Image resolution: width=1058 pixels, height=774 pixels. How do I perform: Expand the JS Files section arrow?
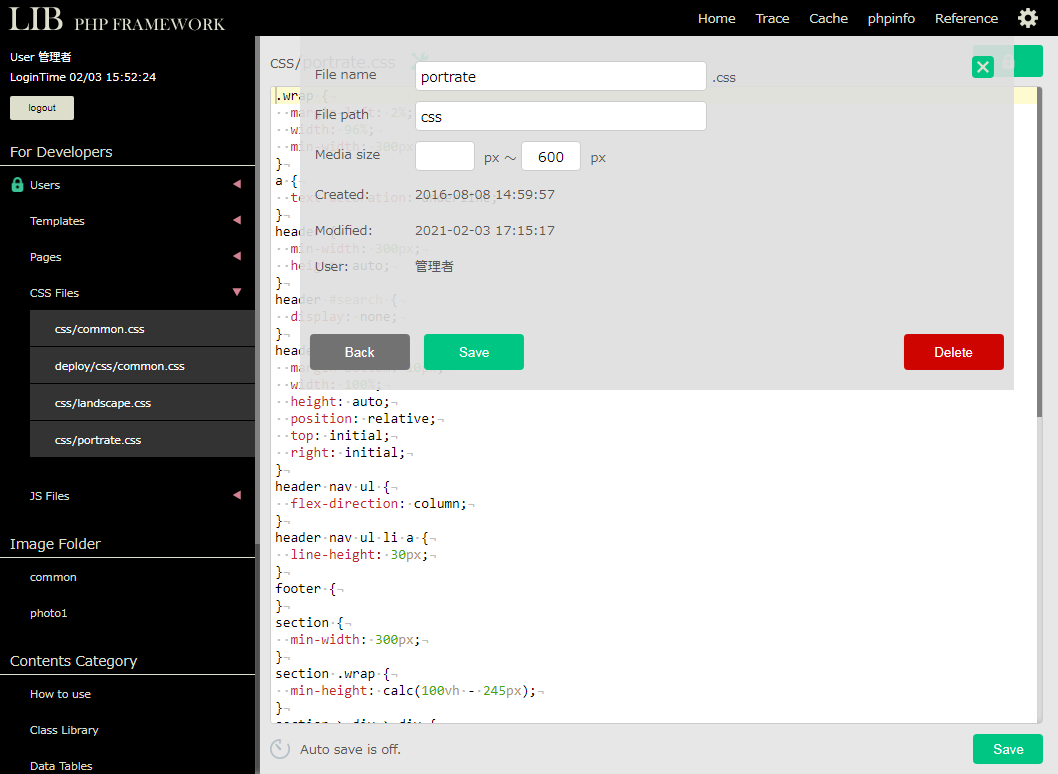pyautogui.click(x=237, y=495)
